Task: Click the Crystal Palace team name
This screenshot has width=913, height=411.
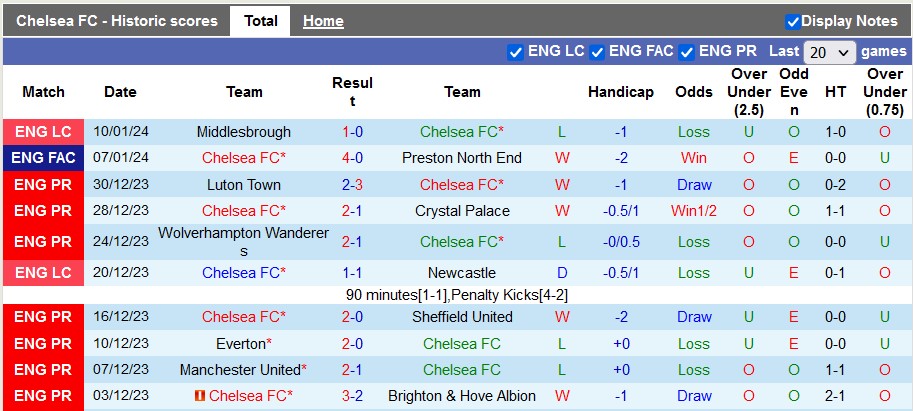Action: pos(462,211)
